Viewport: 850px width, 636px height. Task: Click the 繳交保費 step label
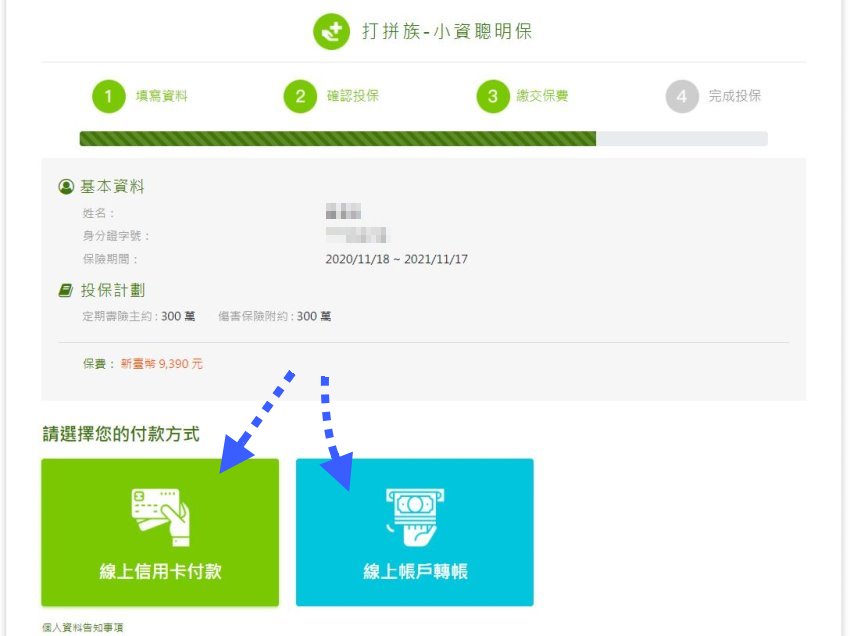542,96
